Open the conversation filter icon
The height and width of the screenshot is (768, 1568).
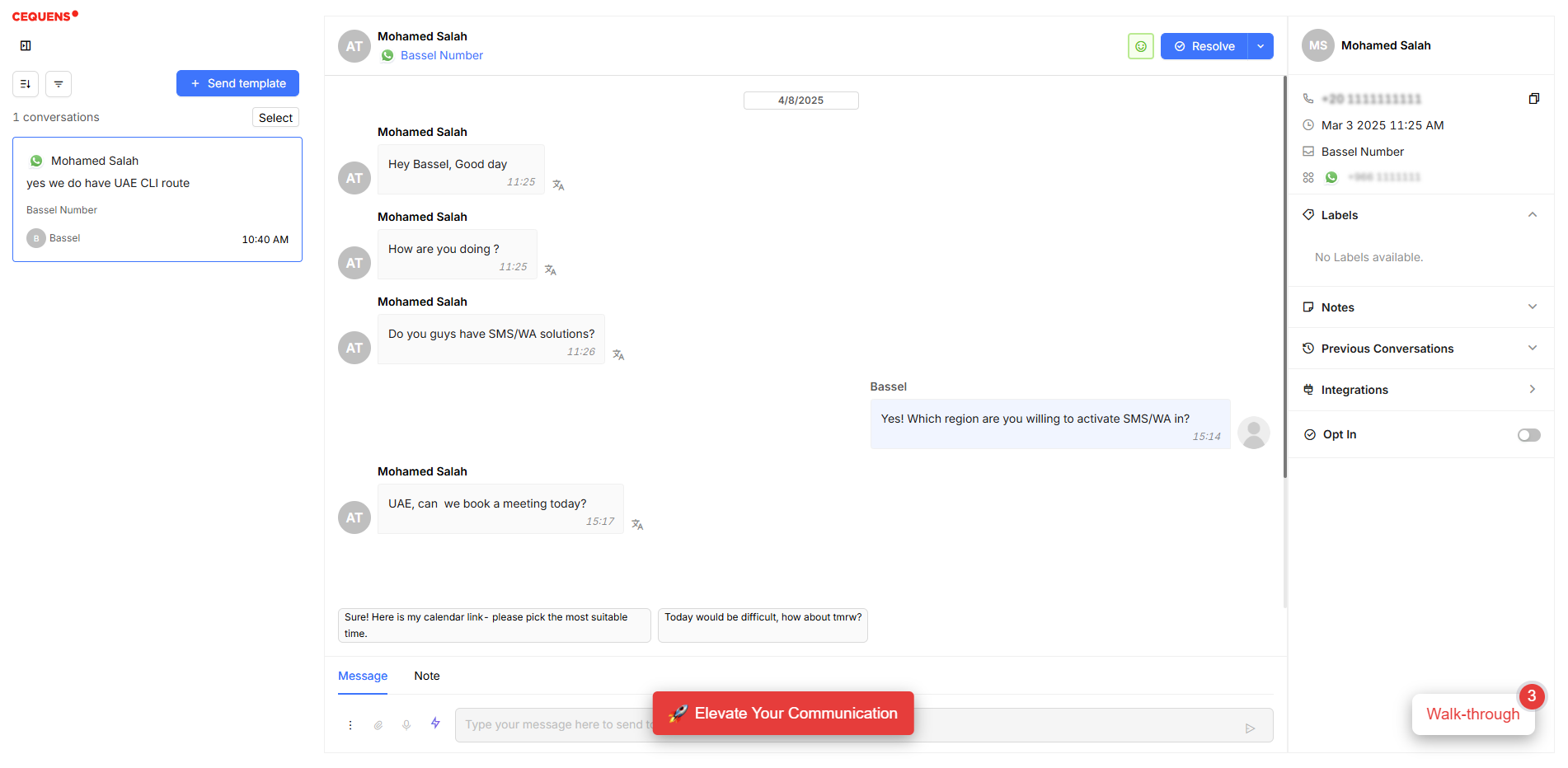click(59, 84)
